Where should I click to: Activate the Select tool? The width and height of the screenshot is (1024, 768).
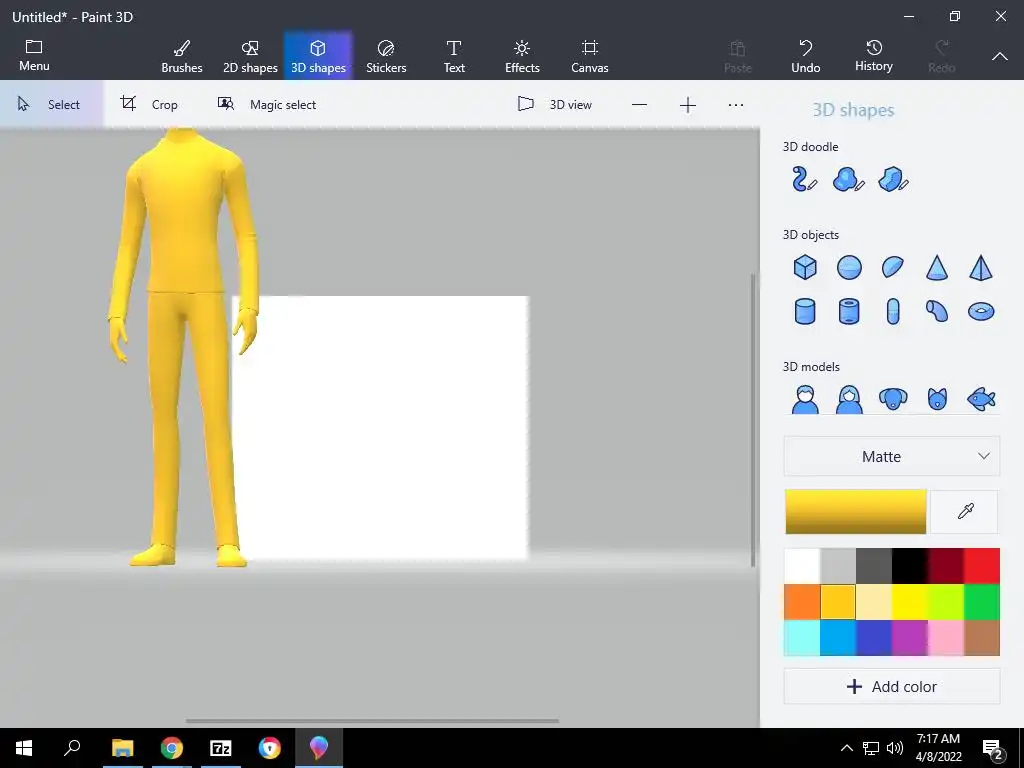point(51,104)
